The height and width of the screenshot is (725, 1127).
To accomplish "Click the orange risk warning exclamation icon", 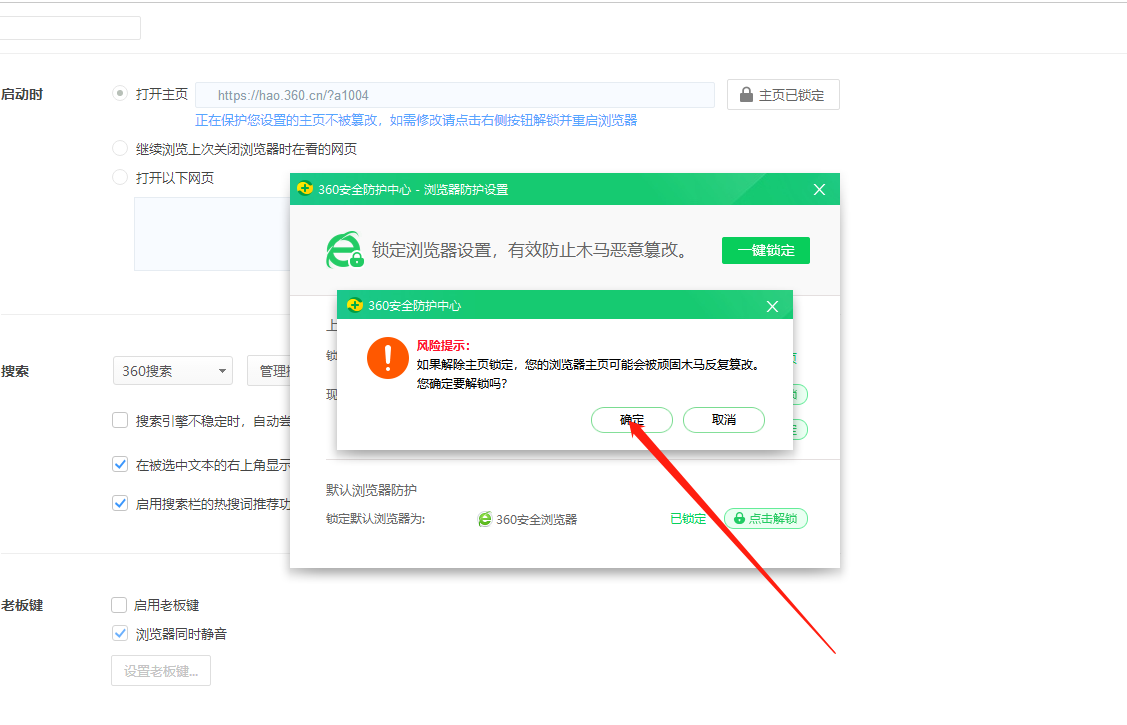I will point(387,358).
